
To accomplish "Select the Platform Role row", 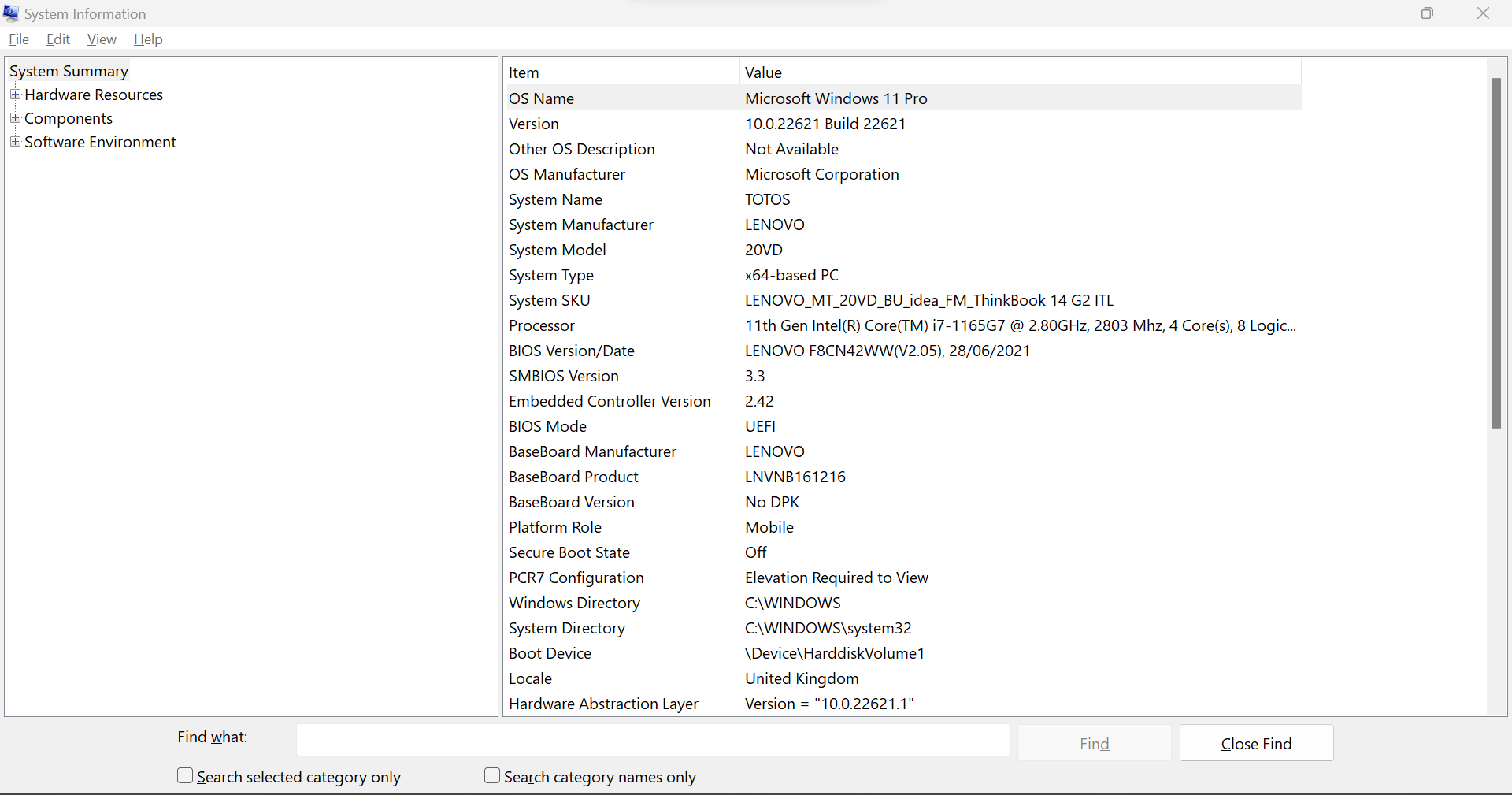I will pyautogui.click(x=902, y=527).
